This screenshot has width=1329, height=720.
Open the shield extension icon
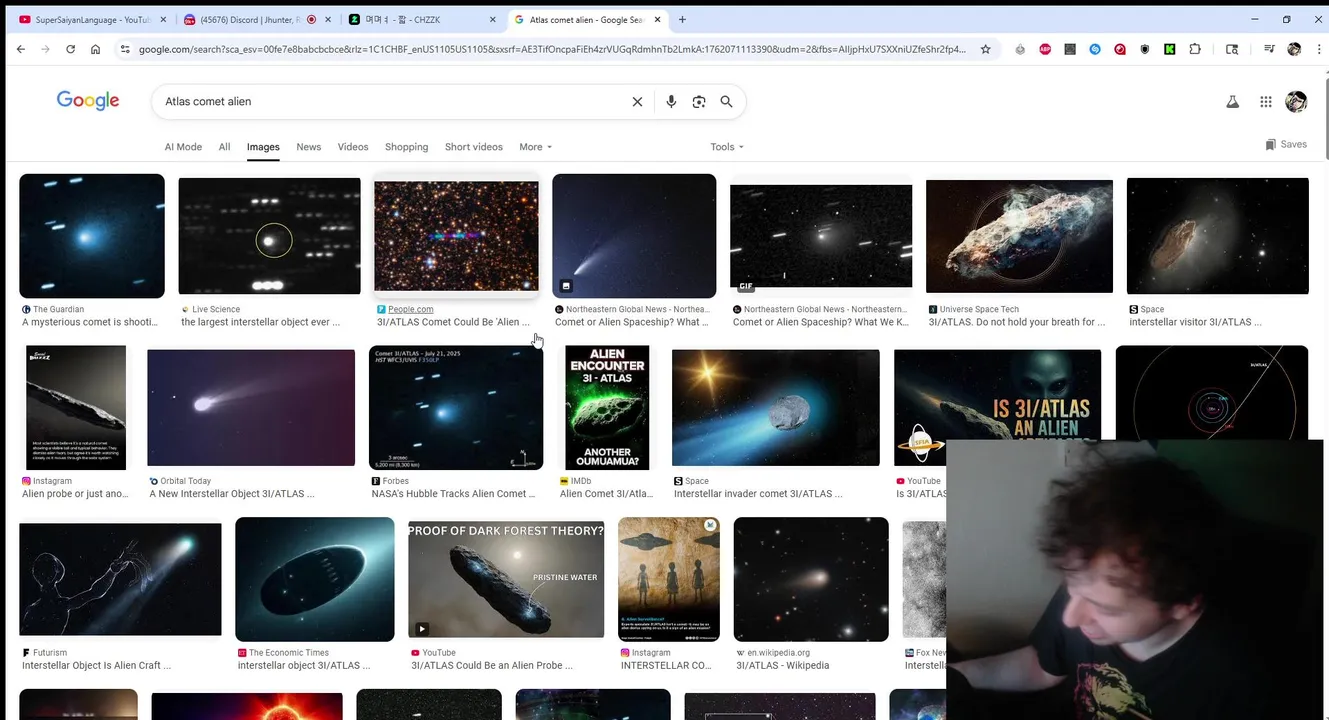1145,49
